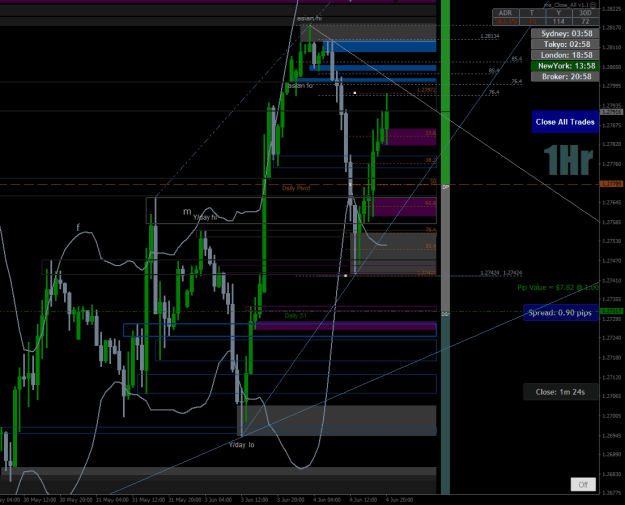Click the Sydney: 03:58 clock label

(x=565, y=33)
